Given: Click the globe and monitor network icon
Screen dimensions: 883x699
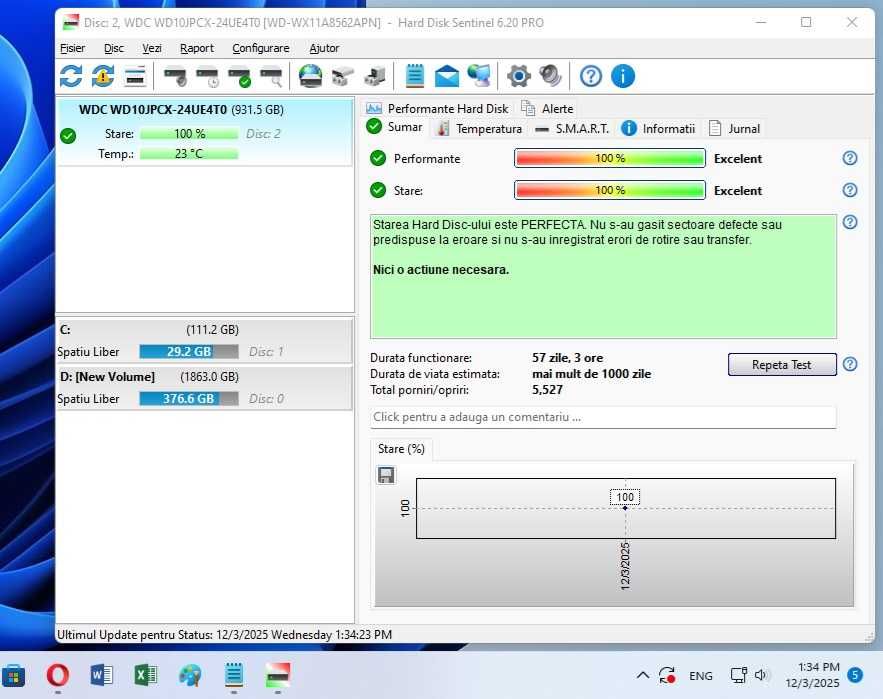Looking at the screenshot, I should 479,76.
